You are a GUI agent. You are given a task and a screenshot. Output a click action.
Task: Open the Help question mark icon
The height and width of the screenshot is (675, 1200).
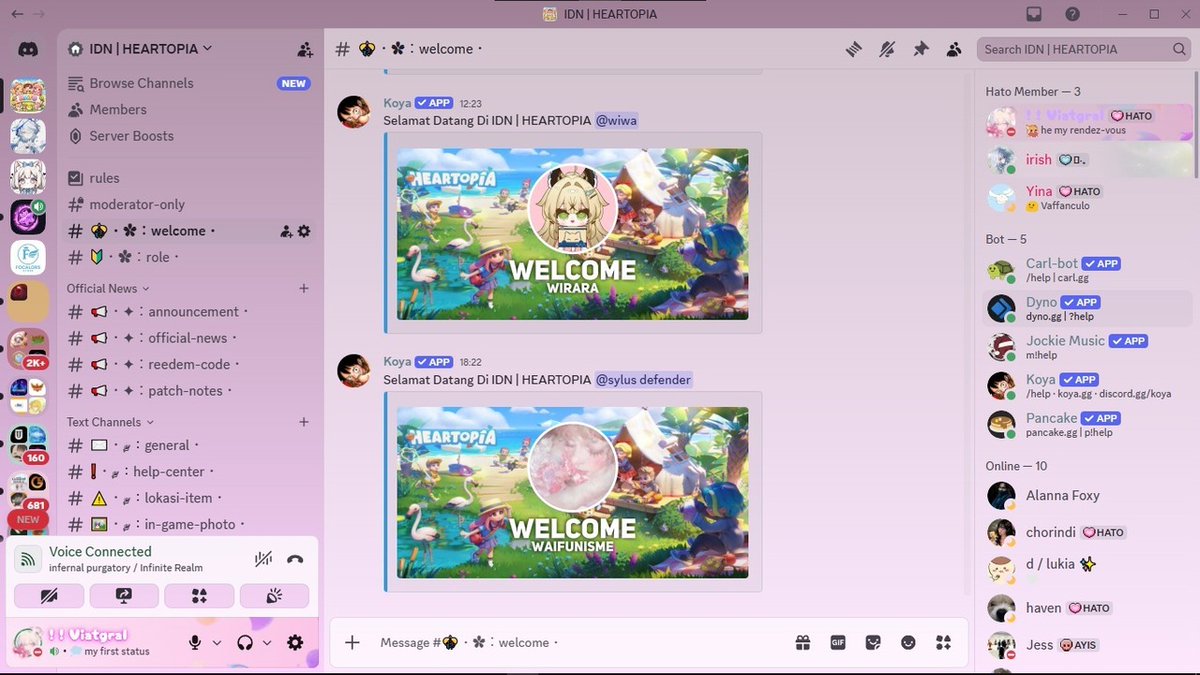1072,14
